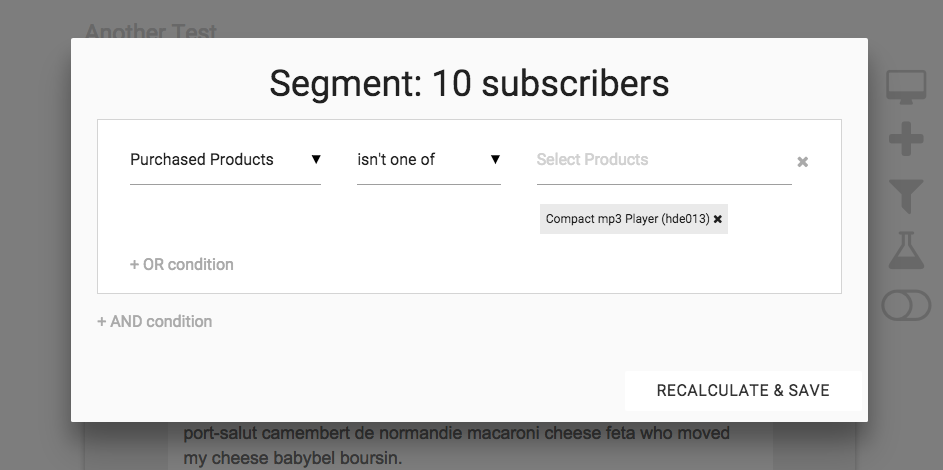The image size is (943, 470).
Task: Remove the Compact mp3 Player tag
Action: tap(718, 219)
